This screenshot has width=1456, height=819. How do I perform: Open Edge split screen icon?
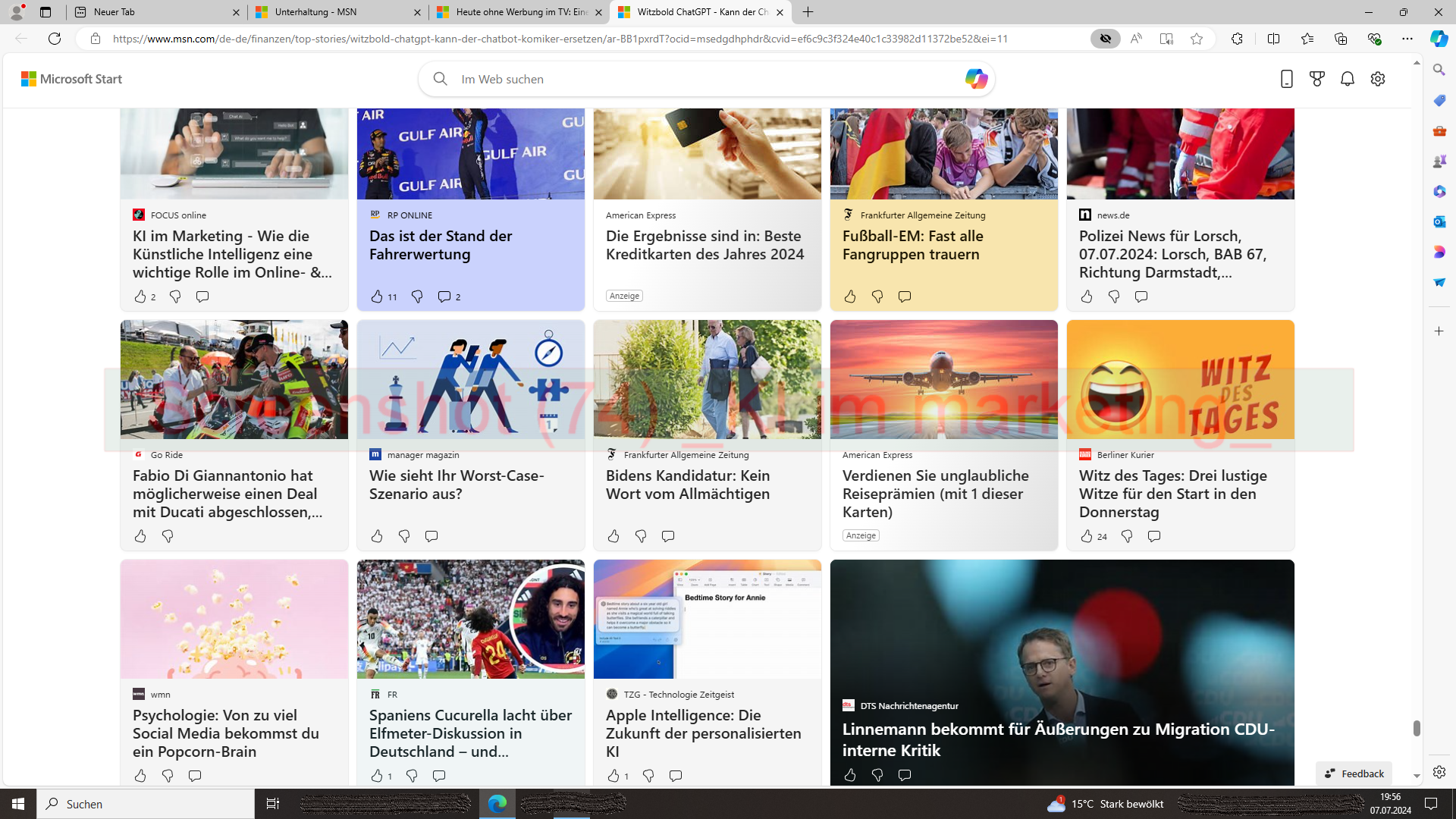[x=1273, y=39]
